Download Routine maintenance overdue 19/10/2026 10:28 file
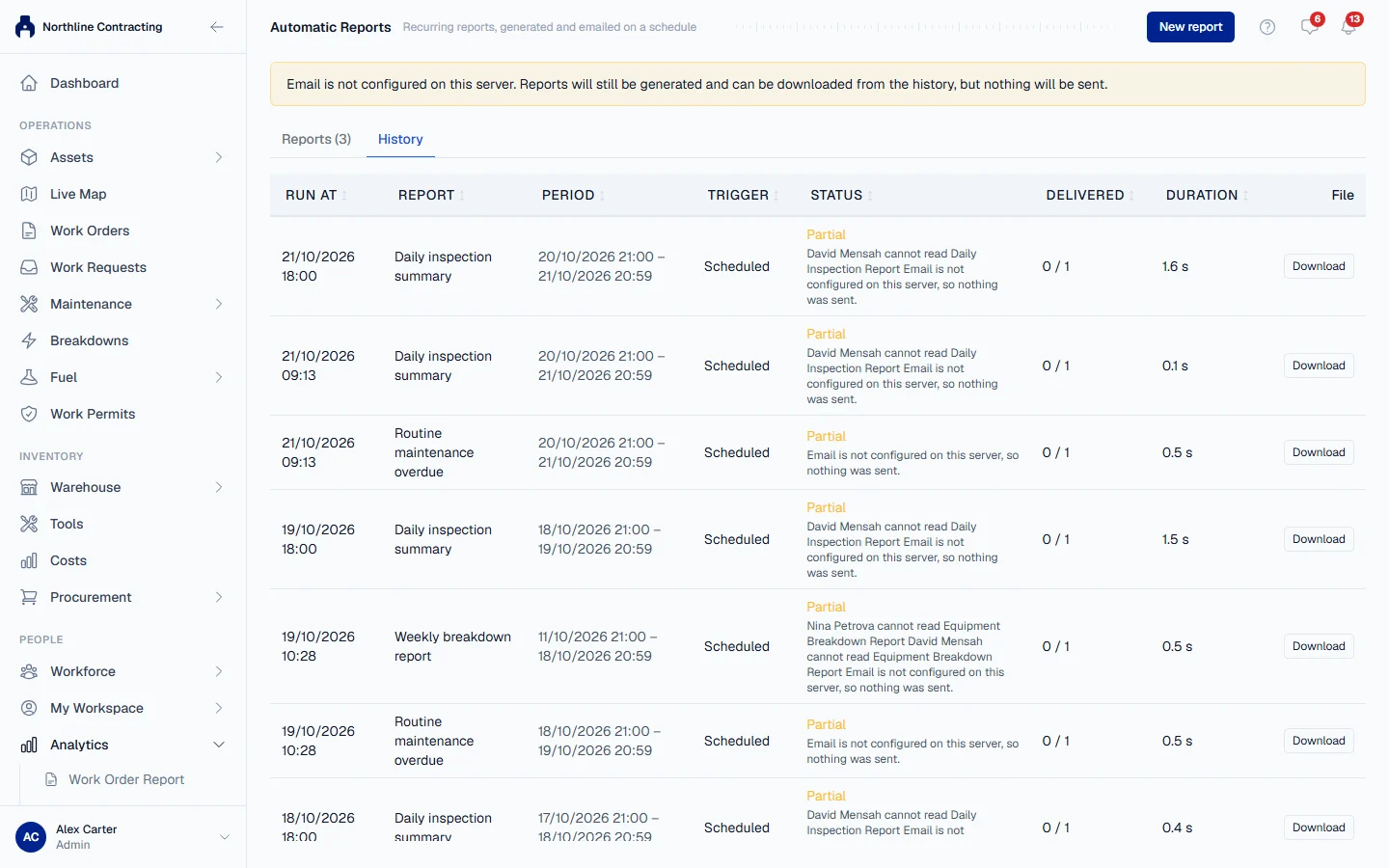The width and height of the screenshot is (1389, 868). pyautogui.click(x=1319, y=741)
